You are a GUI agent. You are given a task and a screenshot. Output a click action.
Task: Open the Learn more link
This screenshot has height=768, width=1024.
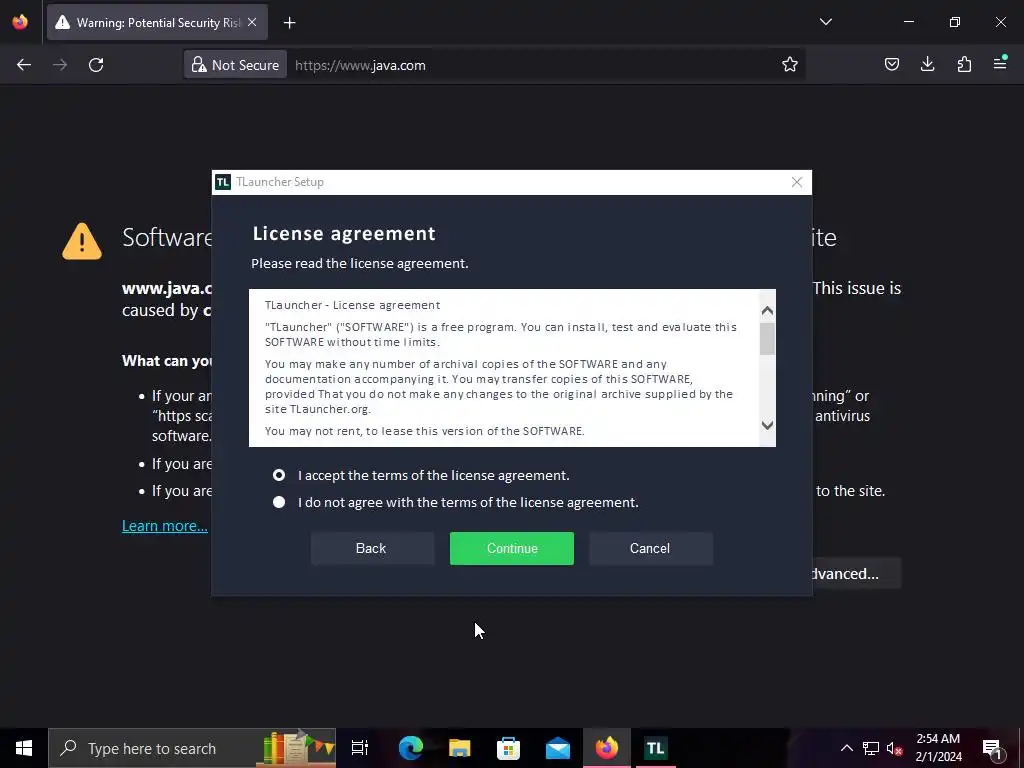click(165, 526)
